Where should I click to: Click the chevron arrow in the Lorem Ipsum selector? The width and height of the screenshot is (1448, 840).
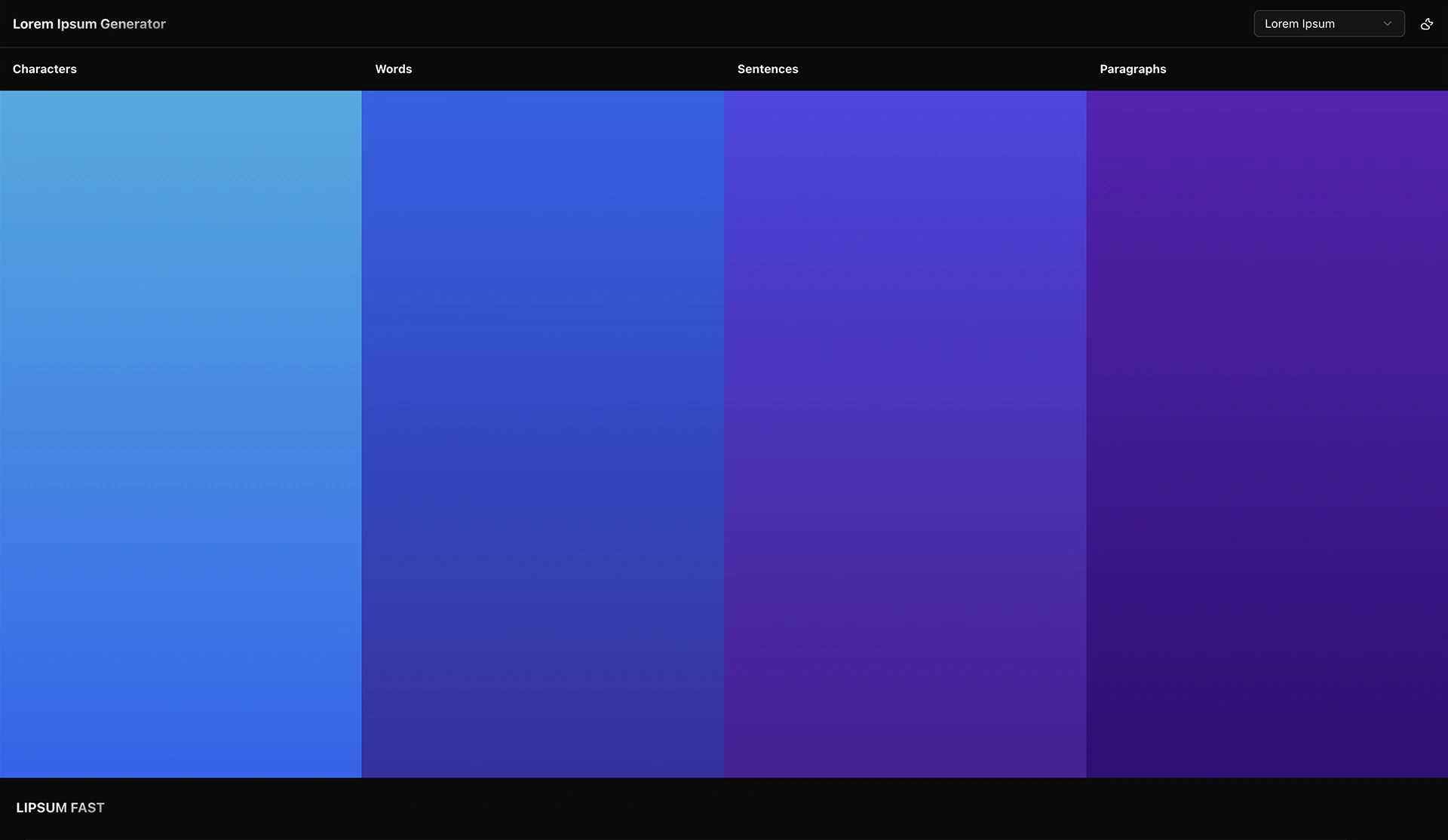click(1387, 24)
